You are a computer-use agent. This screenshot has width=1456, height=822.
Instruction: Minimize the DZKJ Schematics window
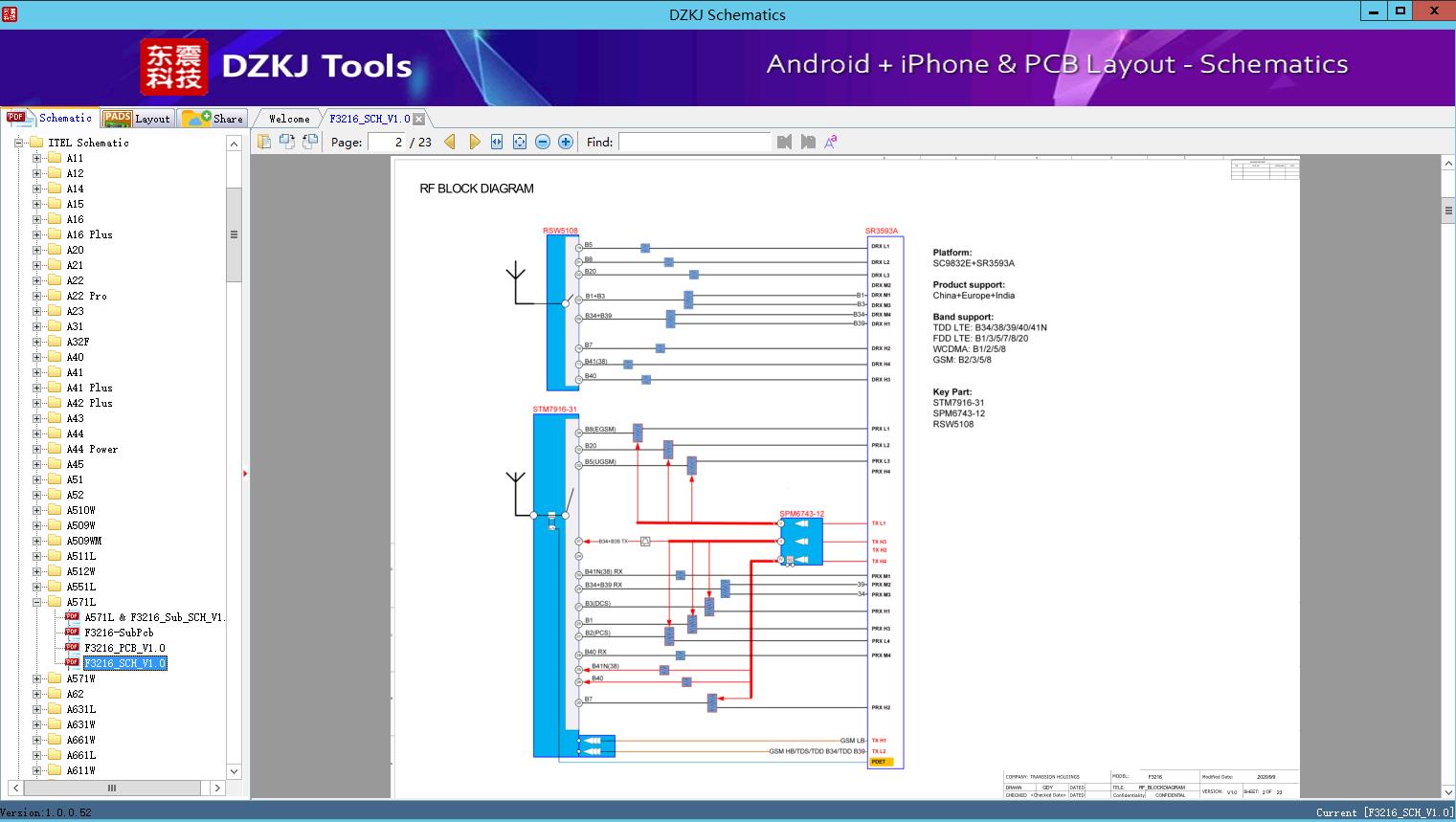coord(1374,11)
